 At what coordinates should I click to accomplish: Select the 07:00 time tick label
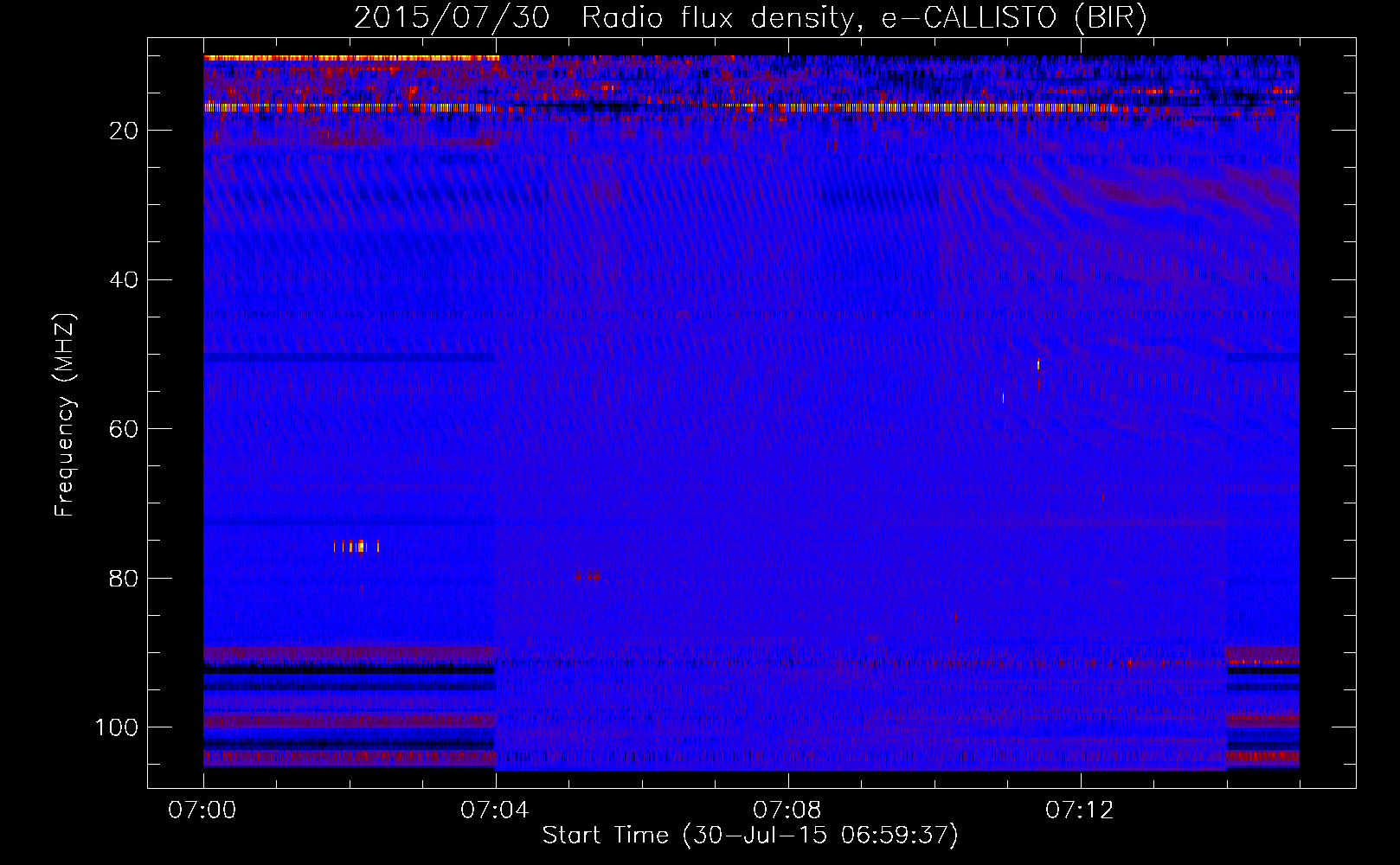[x=203, y=811]
